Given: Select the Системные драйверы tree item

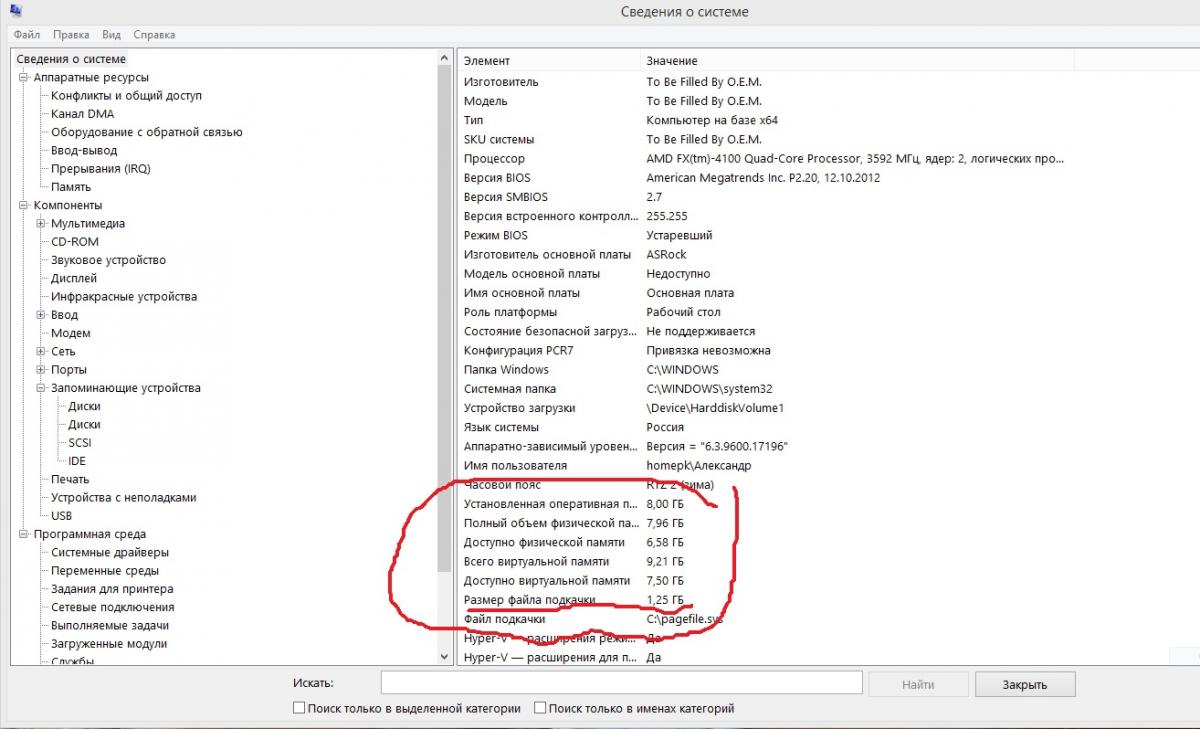Looking at the screenshot, I should (x=110, y=553).
